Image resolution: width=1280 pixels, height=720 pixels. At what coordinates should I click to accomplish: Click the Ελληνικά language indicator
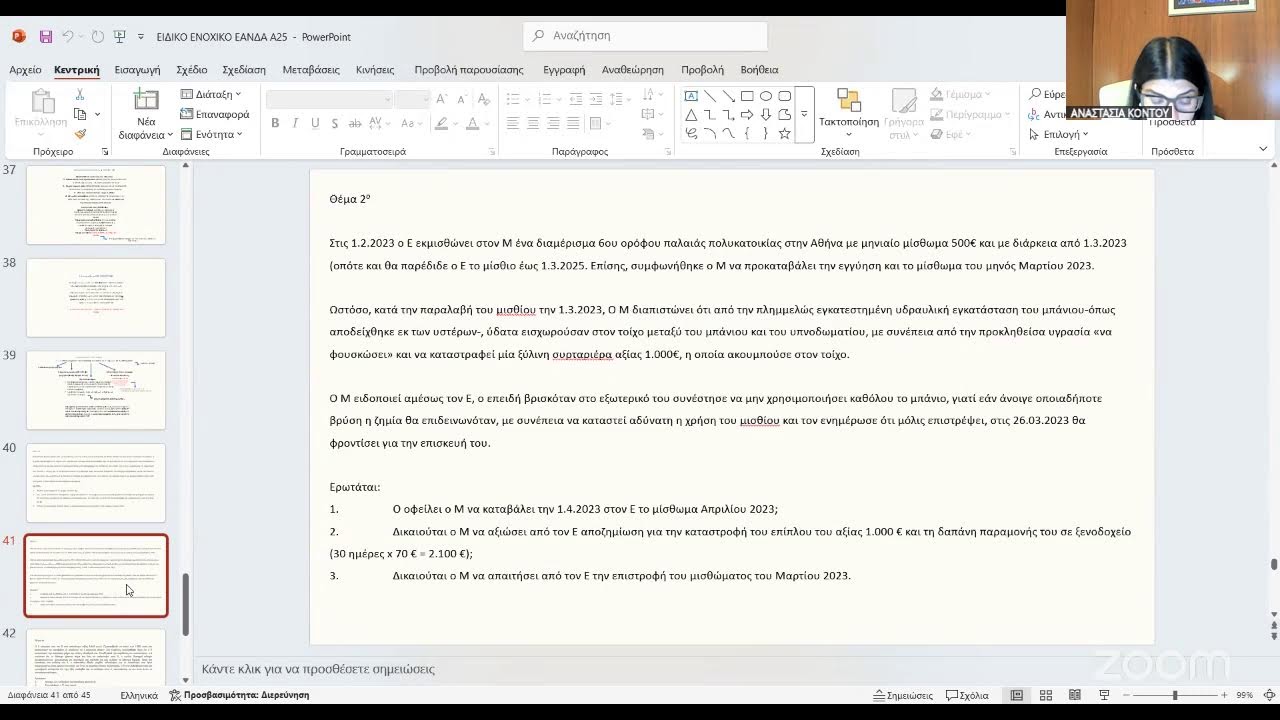point(139,695)
